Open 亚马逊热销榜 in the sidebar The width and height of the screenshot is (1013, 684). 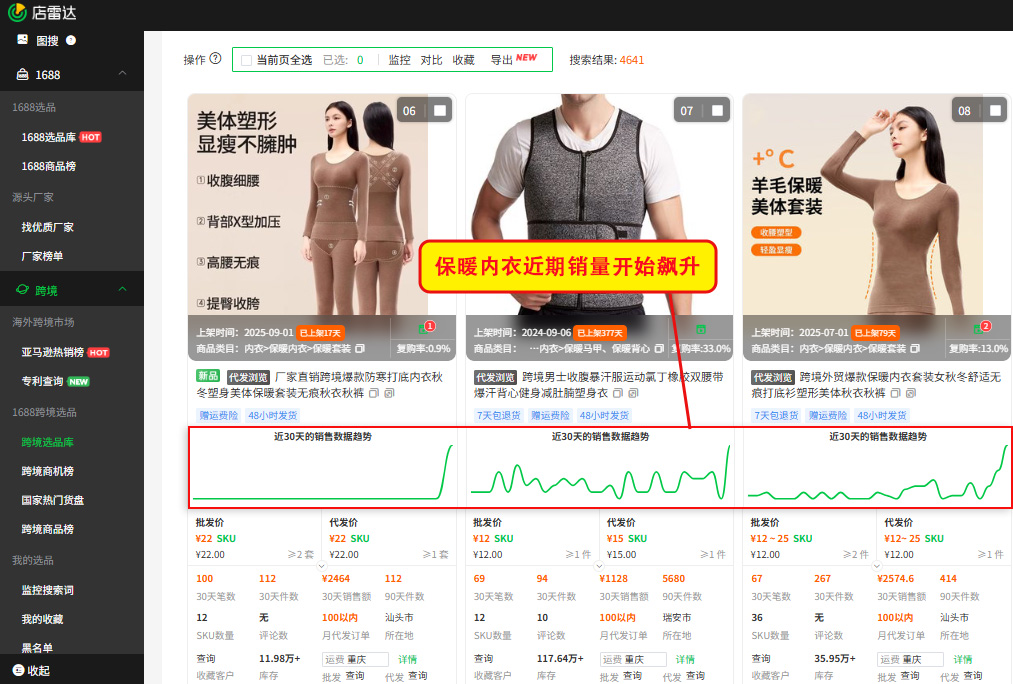(52, 352)
